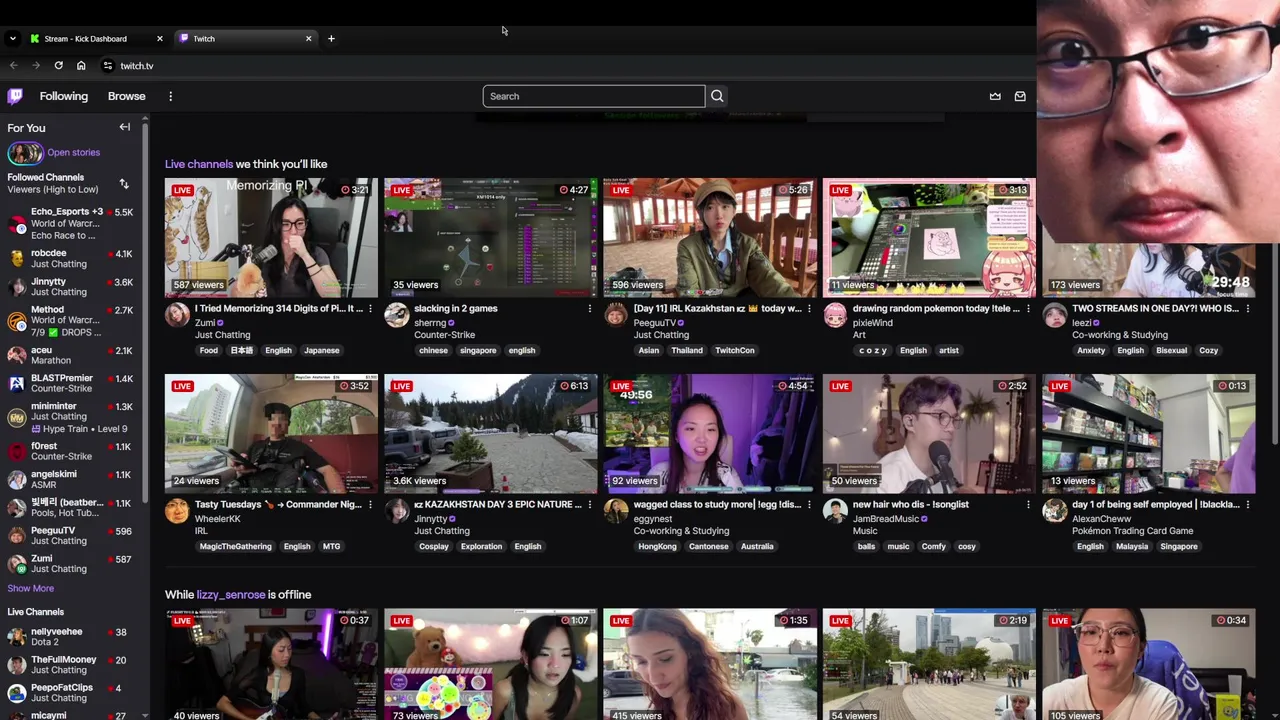This screenshot has height=720, width=1280.
Task: Open JamBreadMusic channel avatar
Action: point(835,512)
